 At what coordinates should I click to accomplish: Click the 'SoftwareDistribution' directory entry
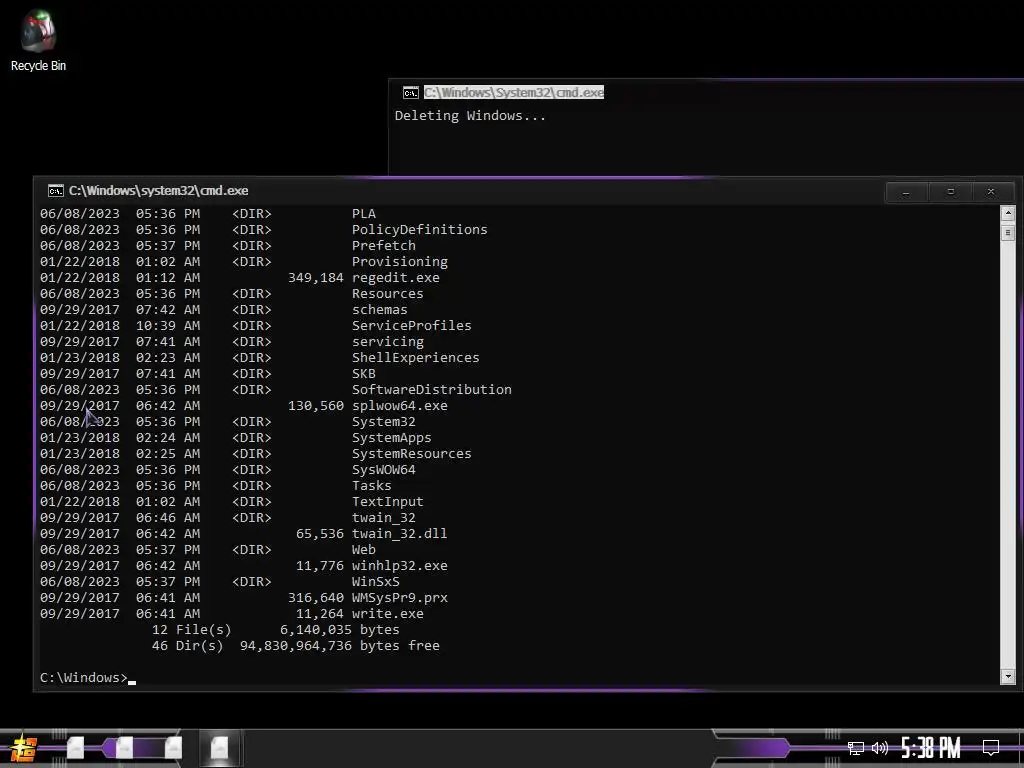(x=432, y=390)
